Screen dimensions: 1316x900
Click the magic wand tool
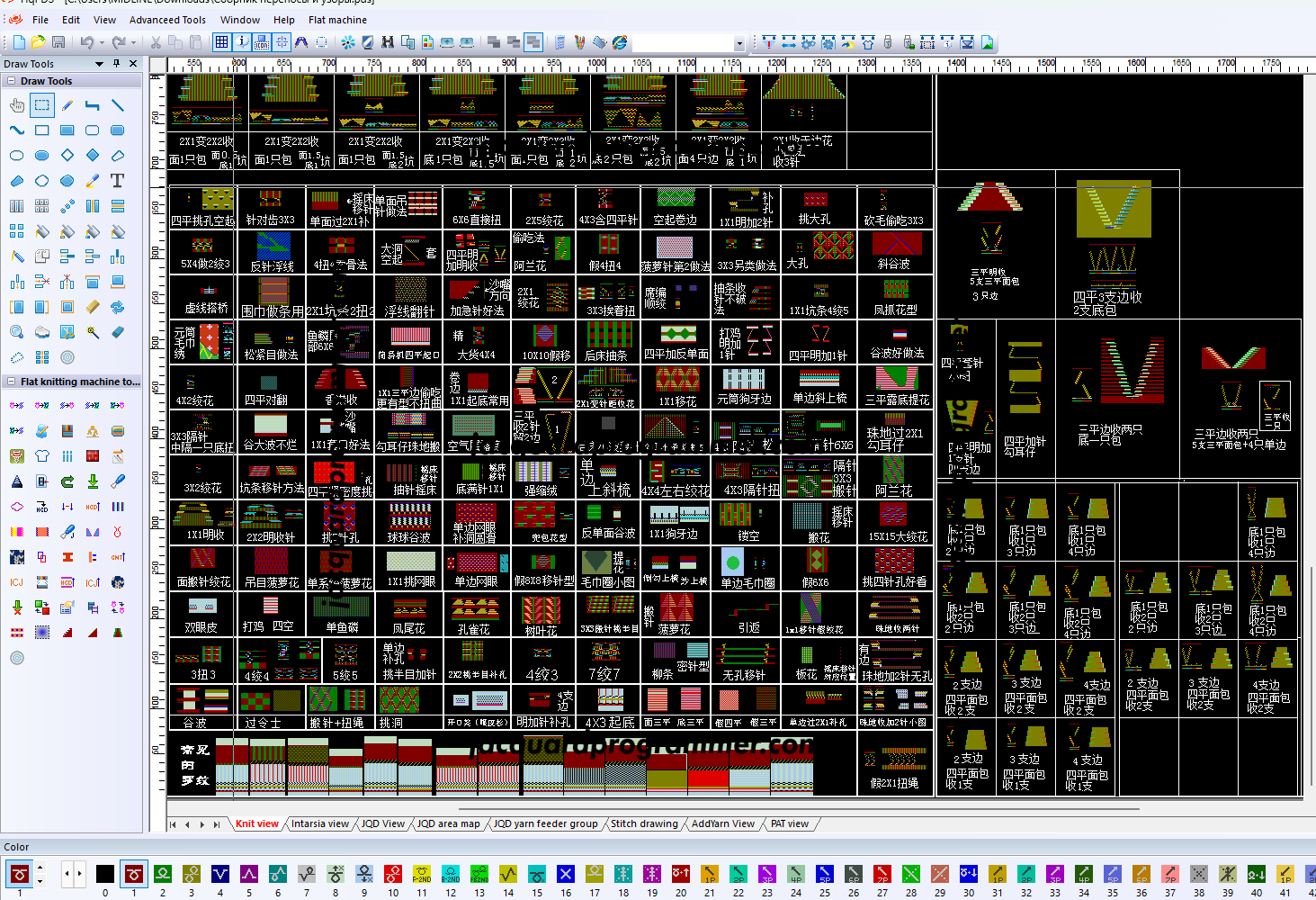pos(92,332)
